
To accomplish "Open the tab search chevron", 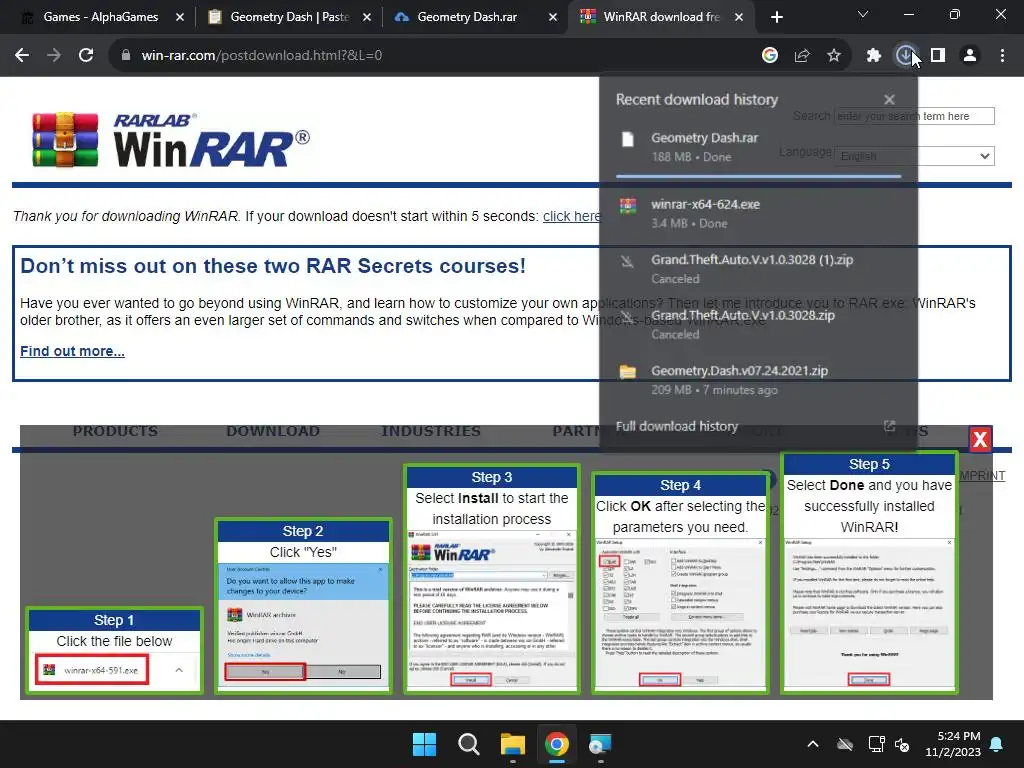I will pyautogui.click(x=863, y=14).
